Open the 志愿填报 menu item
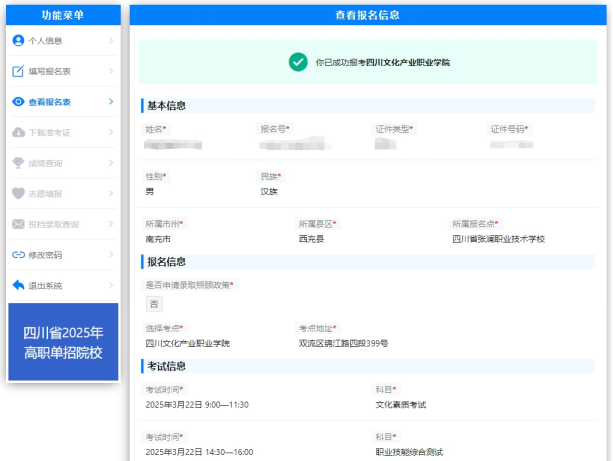Viewport: 613px width, 461px height. 63,193
